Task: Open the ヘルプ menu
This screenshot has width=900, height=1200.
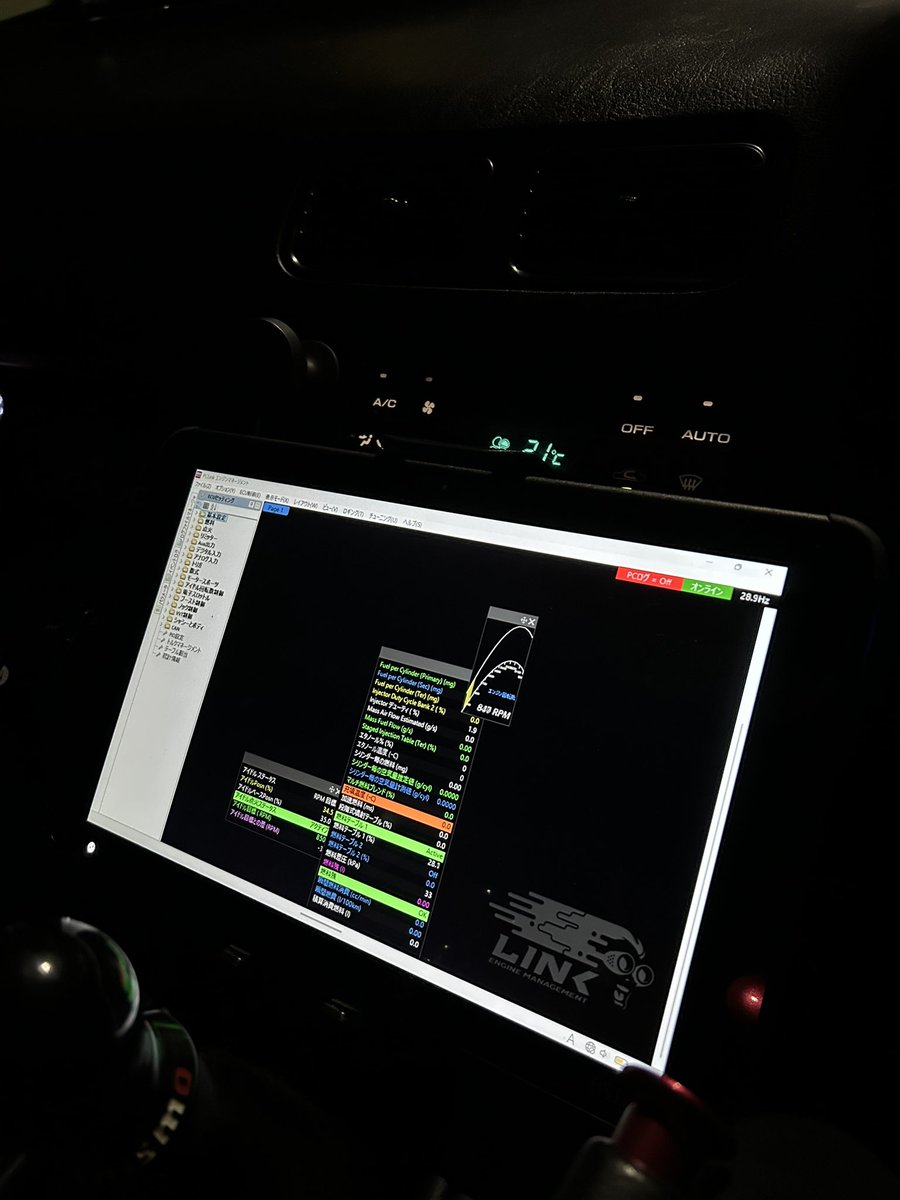Action: coord(413,523)
